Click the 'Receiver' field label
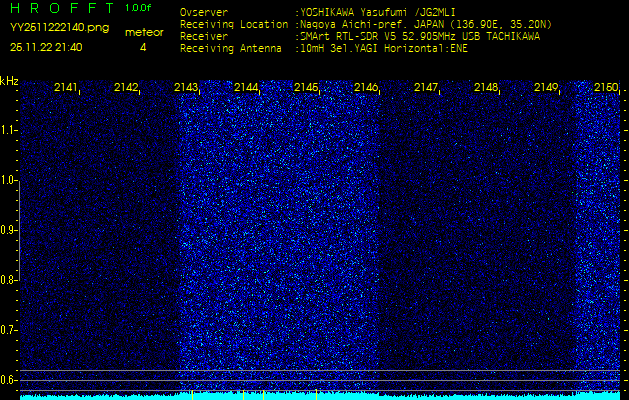629x400 pixels. pyautogui.click(x=204, y=37)
